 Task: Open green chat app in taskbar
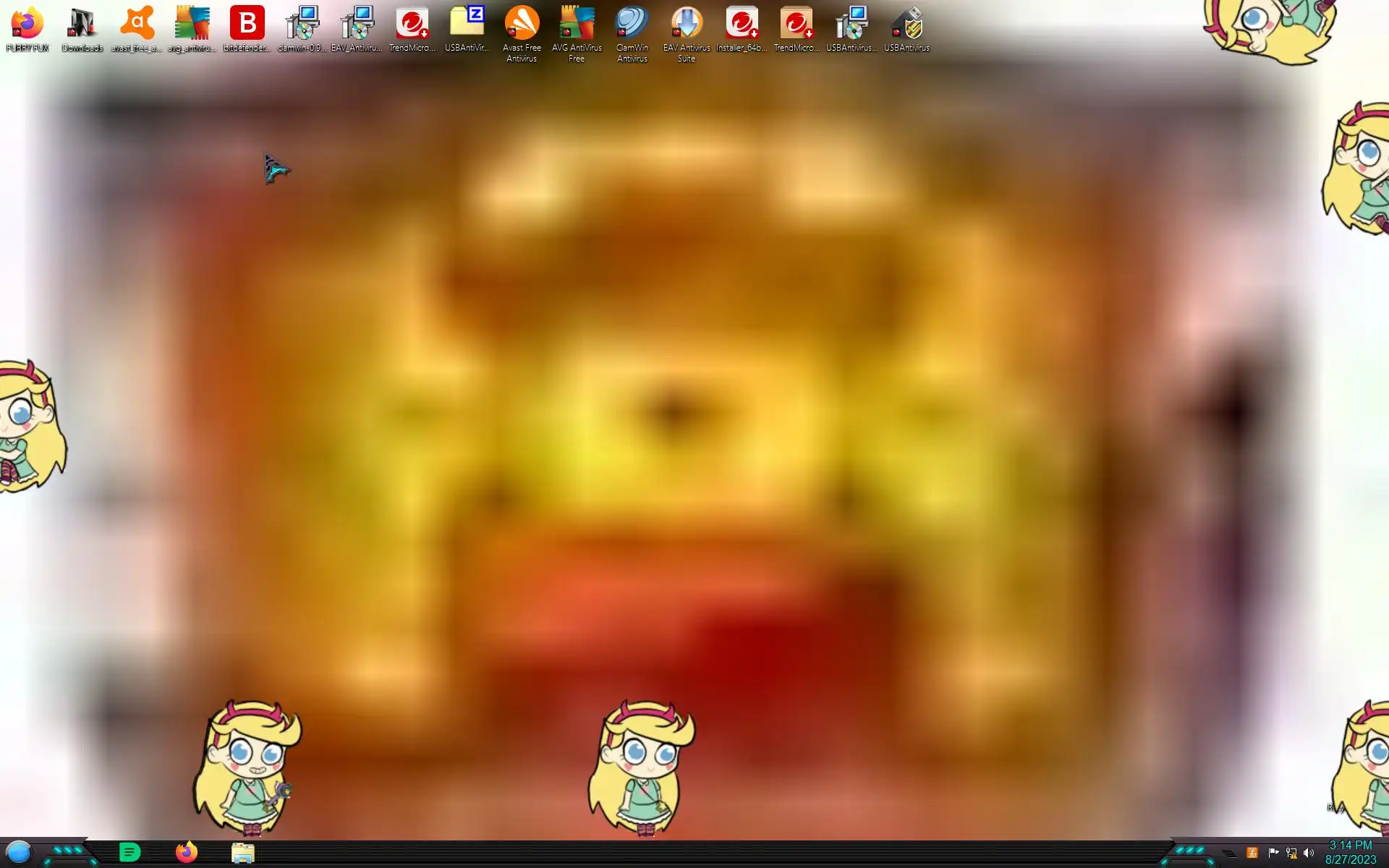pyautogui.click(x=129, y=853)
